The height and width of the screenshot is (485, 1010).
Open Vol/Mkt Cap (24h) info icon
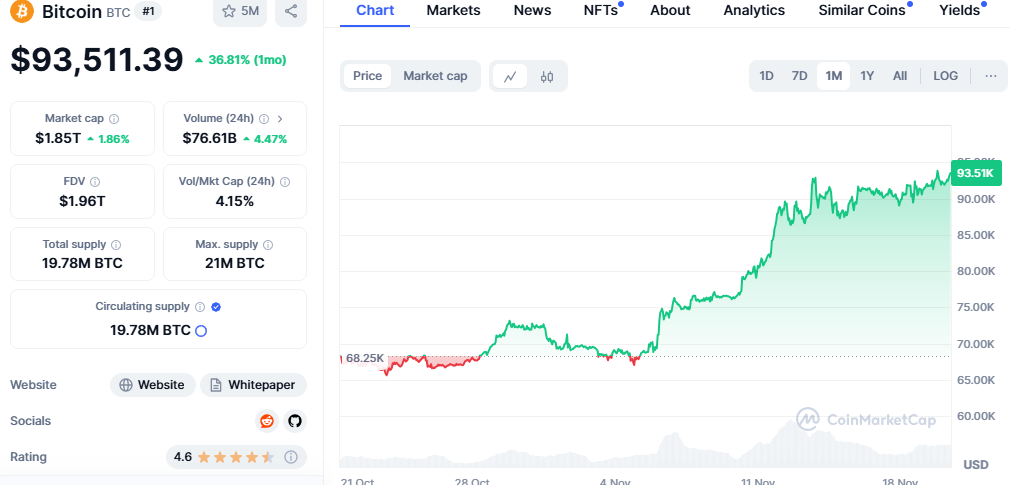pos(285,182)
